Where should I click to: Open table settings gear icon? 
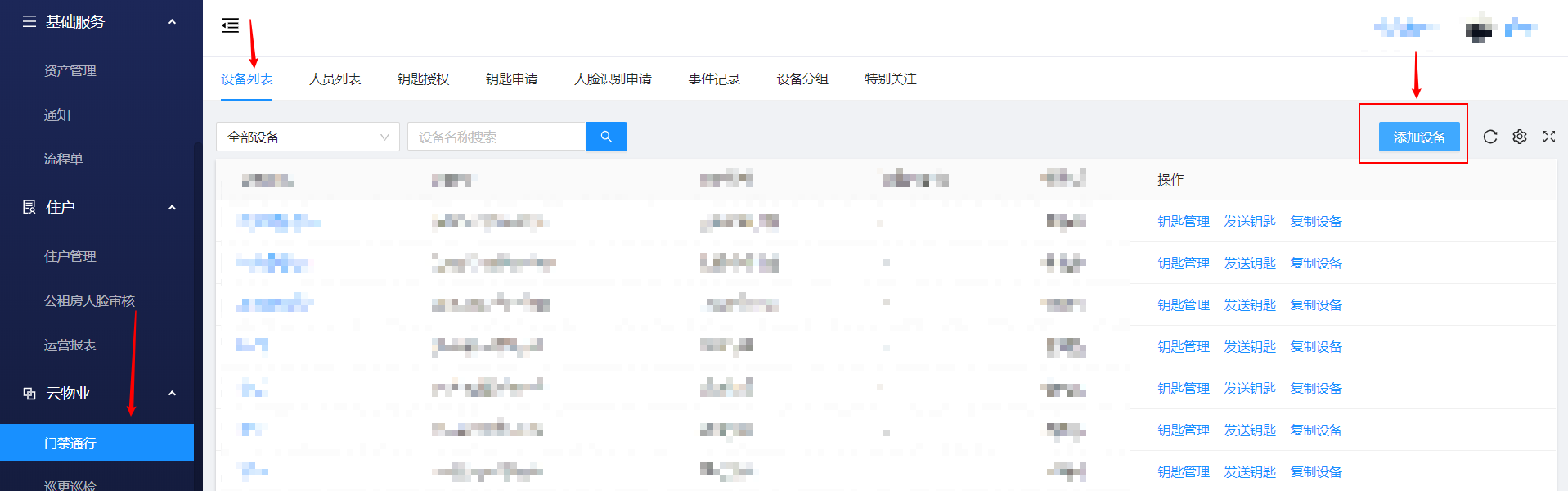click(x=1519, y=137)
